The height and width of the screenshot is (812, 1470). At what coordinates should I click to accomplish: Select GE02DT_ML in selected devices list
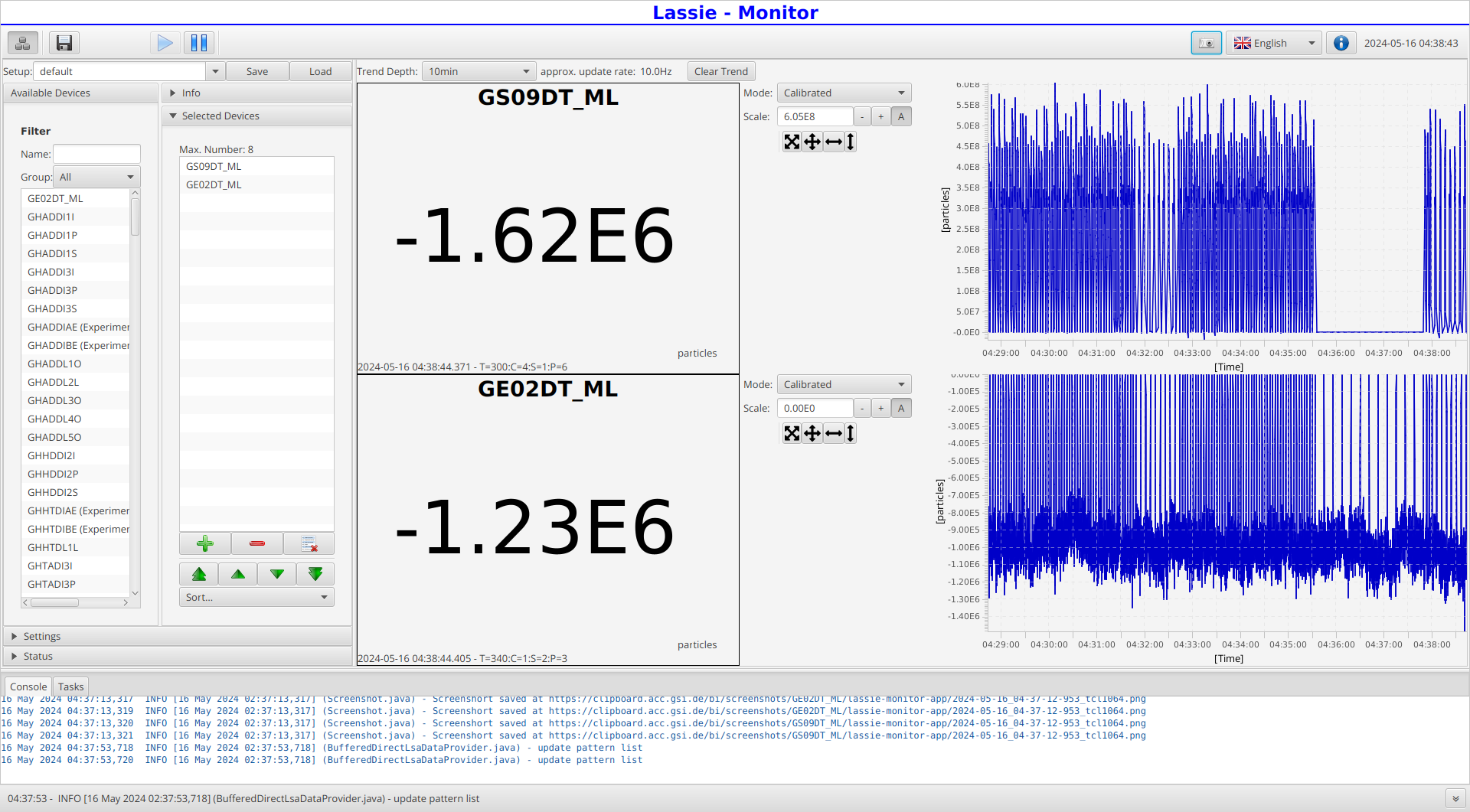[256, 184]
